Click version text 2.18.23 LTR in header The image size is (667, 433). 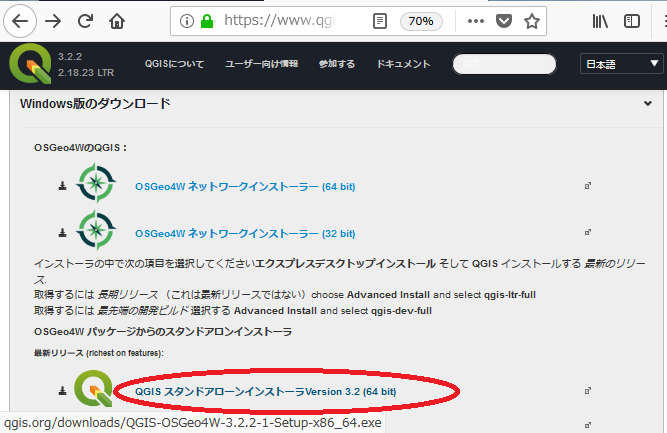point(86,73)
